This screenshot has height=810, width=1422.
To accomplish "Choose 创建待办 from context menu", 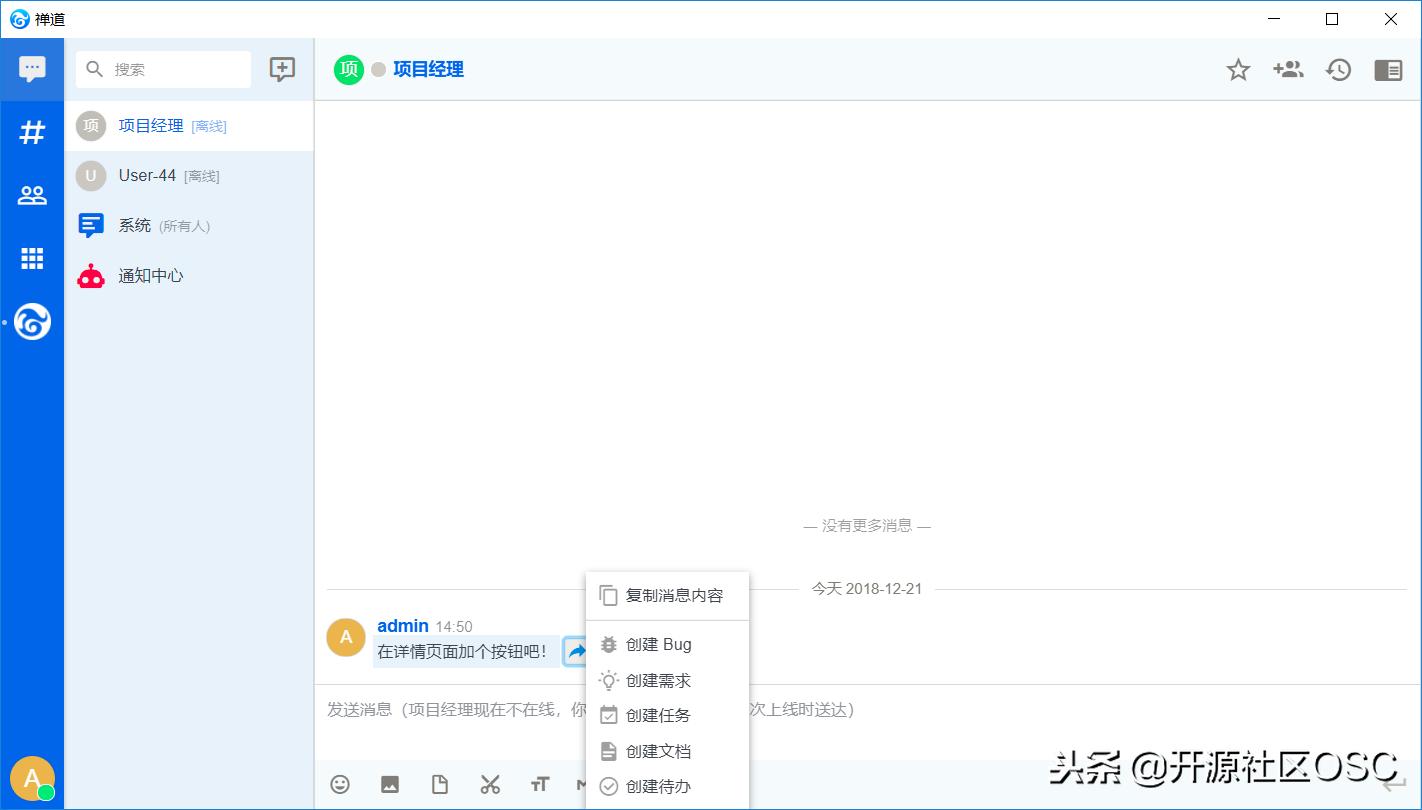I will (667, 787).
